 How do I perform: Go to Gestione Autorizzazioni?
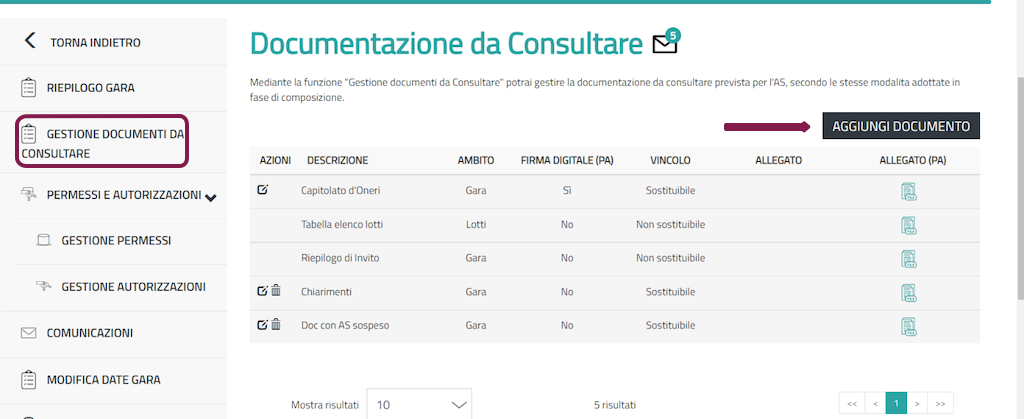pyautogui.click(x=133, y=287)
